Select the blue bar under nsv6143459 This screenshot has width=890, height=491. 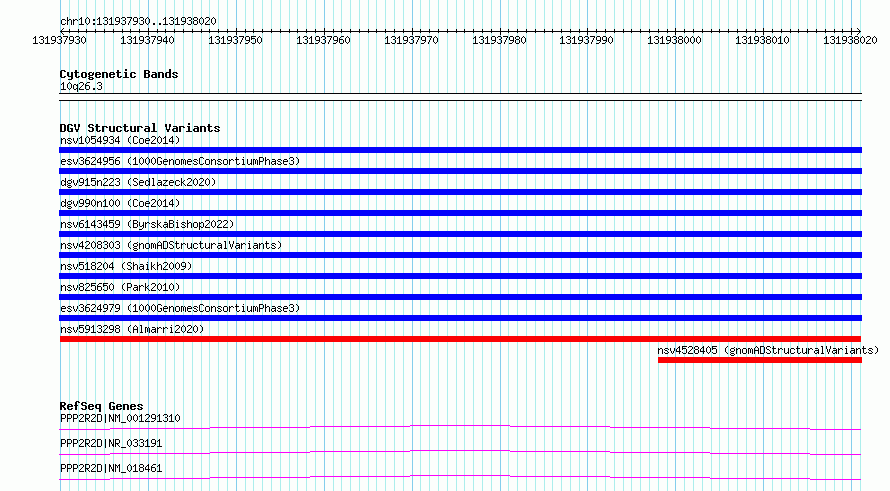click(x=460, y=234)
